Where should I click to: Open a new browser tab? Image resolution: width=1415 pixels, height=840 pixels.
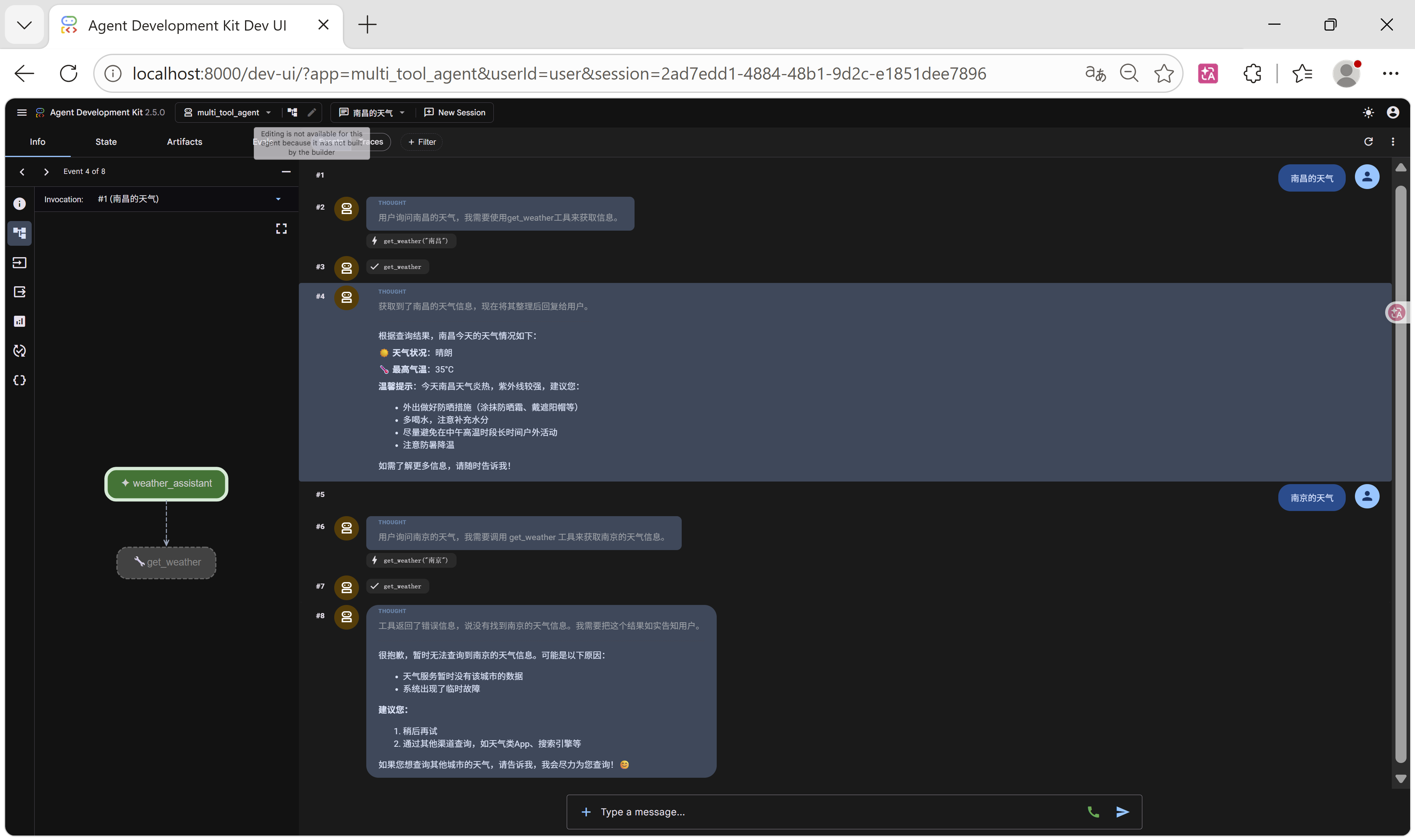[367, 25]
